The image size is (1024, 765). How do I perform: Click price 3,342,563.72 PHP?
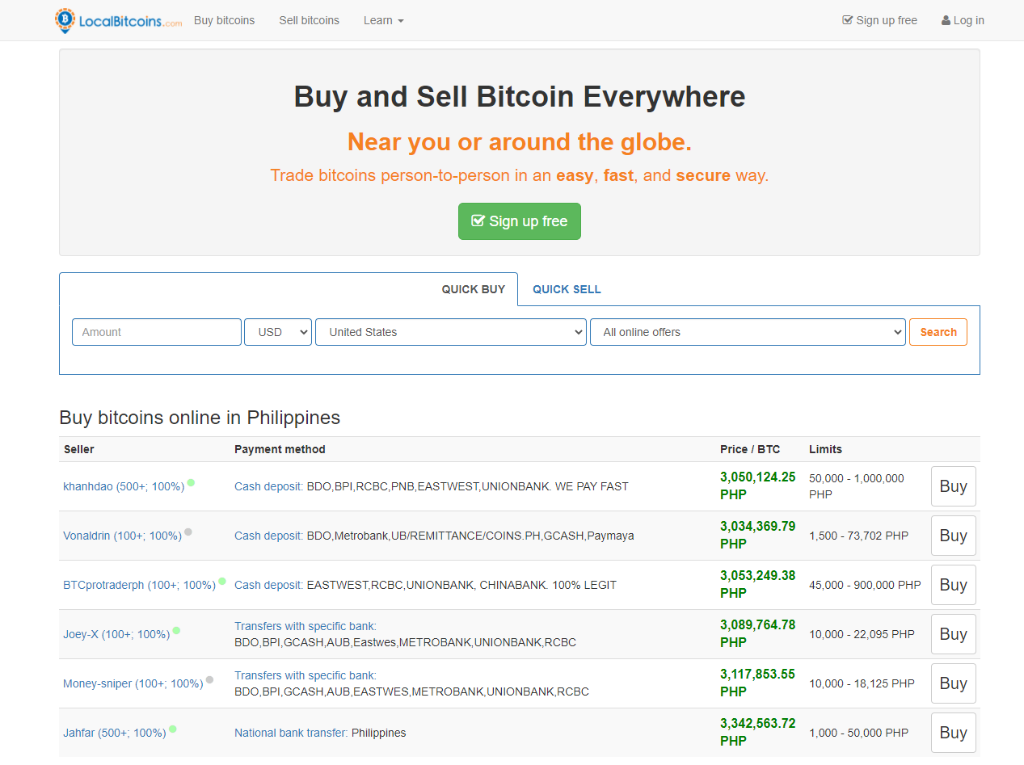coord(758,732)
